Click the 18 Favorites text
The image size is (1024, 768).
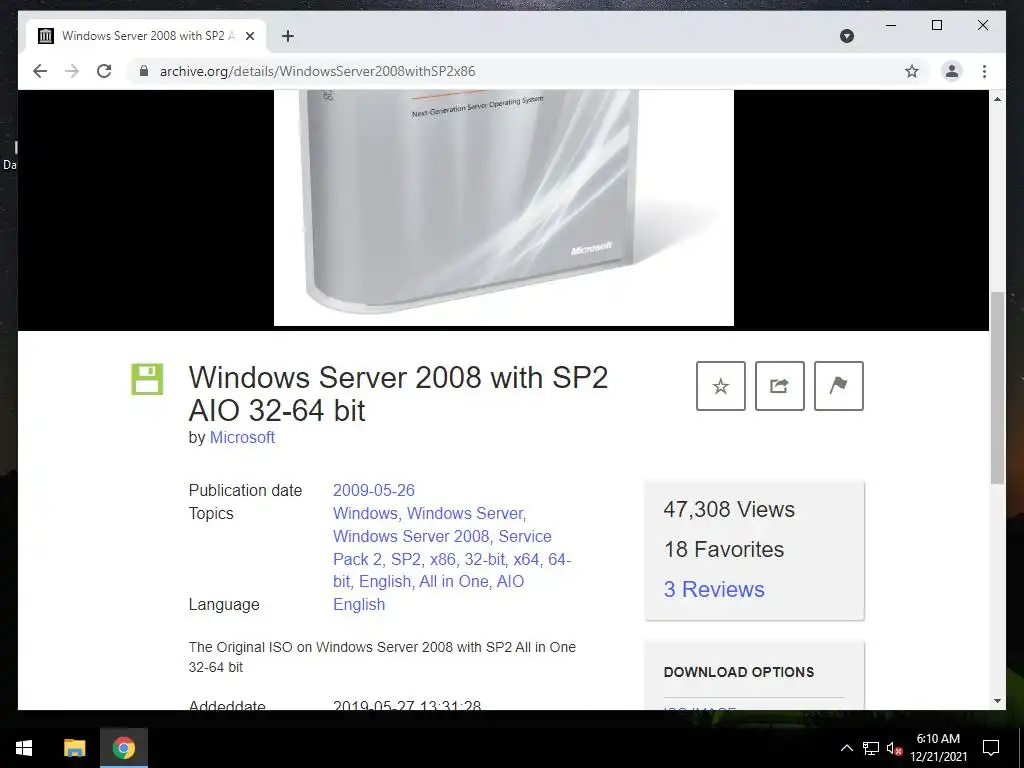coord(724,549)
